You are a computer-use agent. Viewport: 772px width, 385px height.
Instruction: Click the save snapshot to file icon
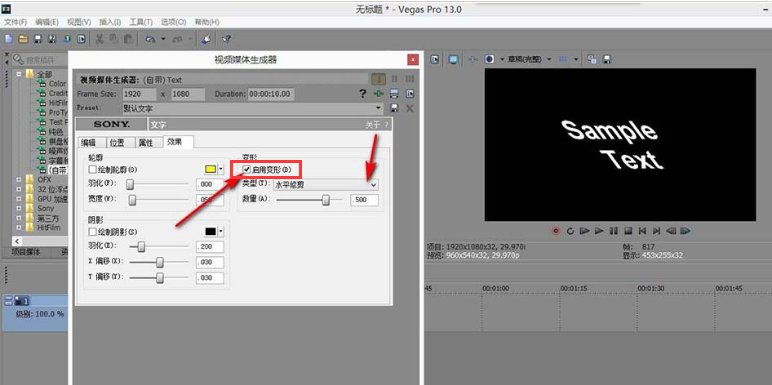[x=607, y=59]
